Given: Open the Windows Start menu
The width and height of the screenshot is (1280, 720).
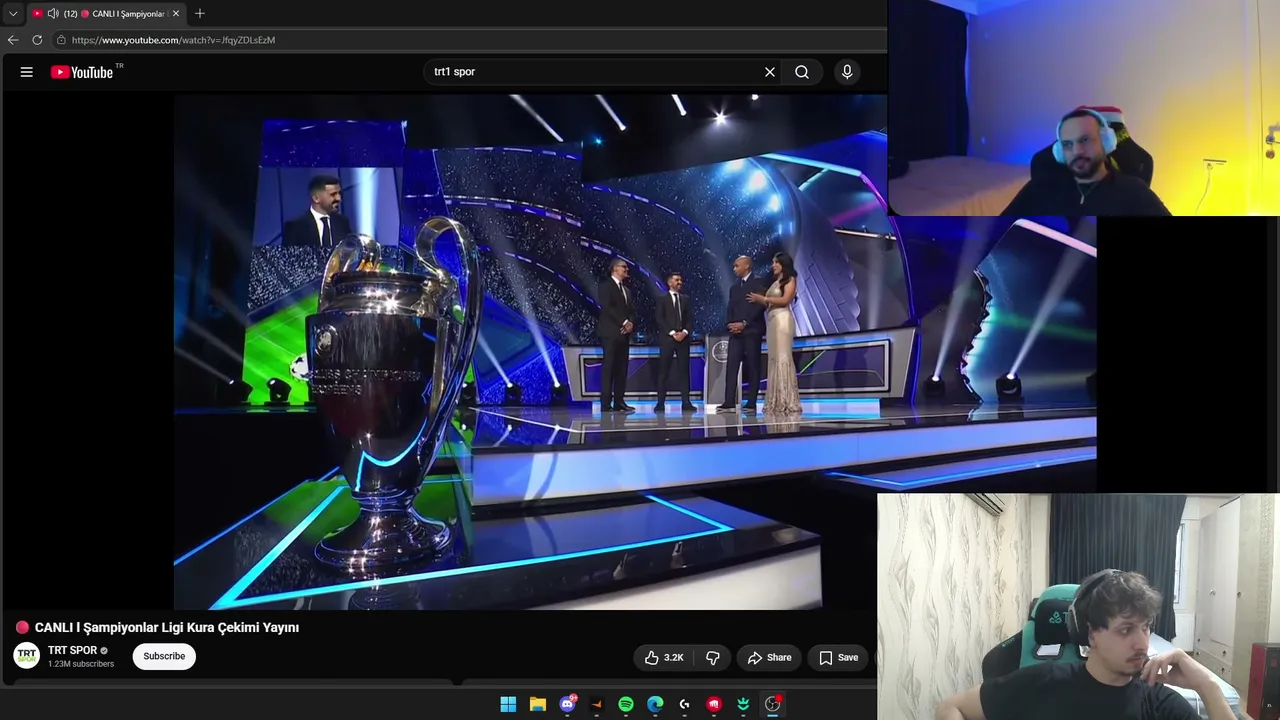Looking at the screenshot, I should (x=508, y=704).
